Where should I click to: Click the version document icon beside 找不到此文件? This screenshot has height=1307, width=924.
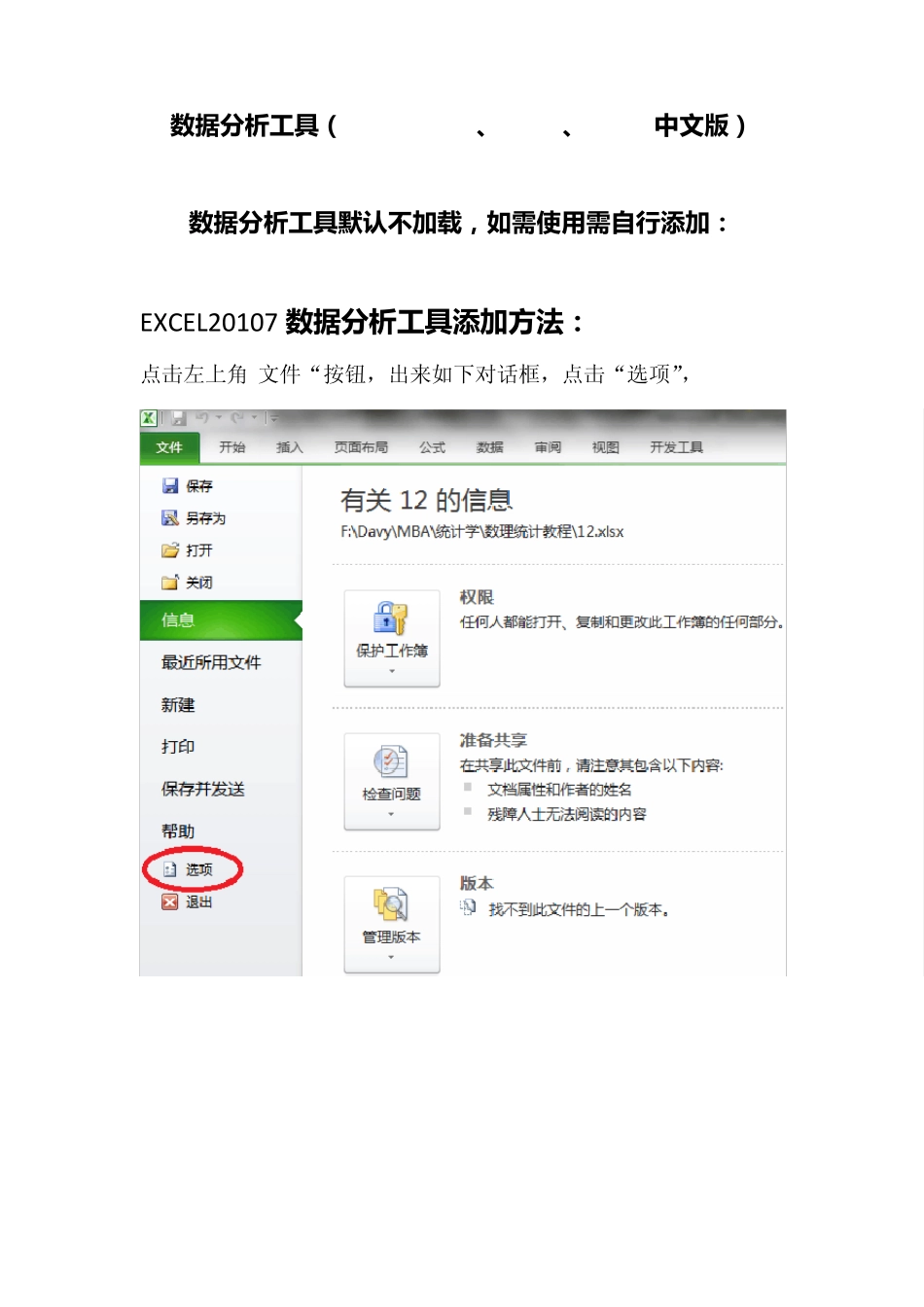point(469,907)
